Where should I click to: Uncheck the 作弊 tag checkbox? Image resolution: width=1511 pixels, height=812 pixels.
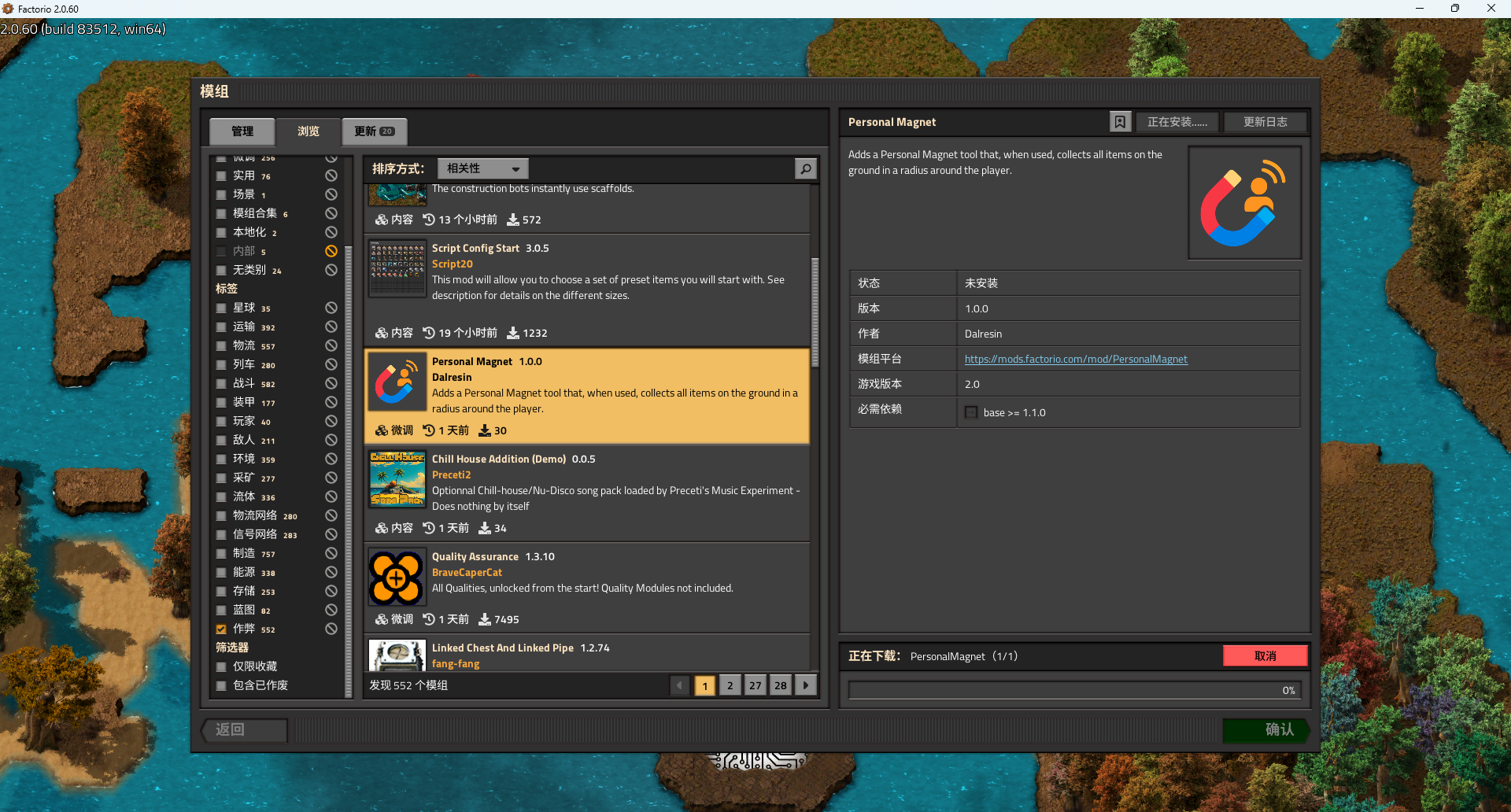(221, 629)
